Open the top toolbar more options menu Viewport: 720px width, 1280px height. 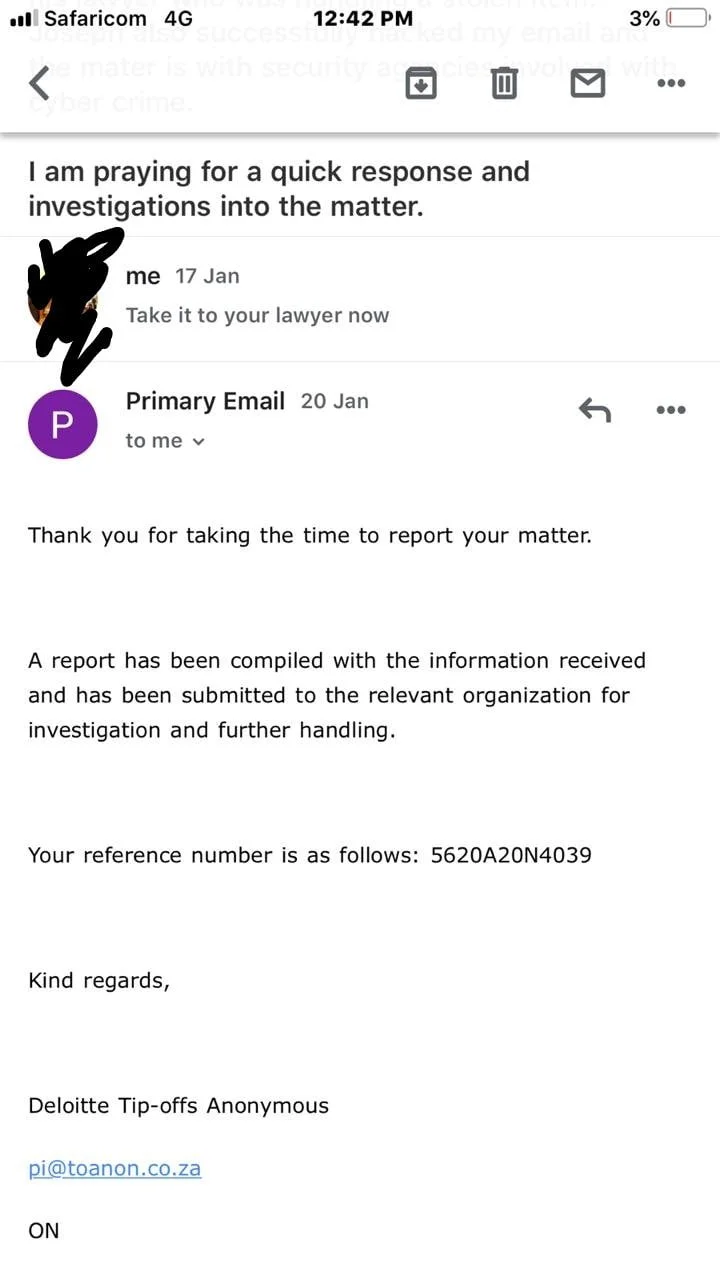[x=670, y=84]
